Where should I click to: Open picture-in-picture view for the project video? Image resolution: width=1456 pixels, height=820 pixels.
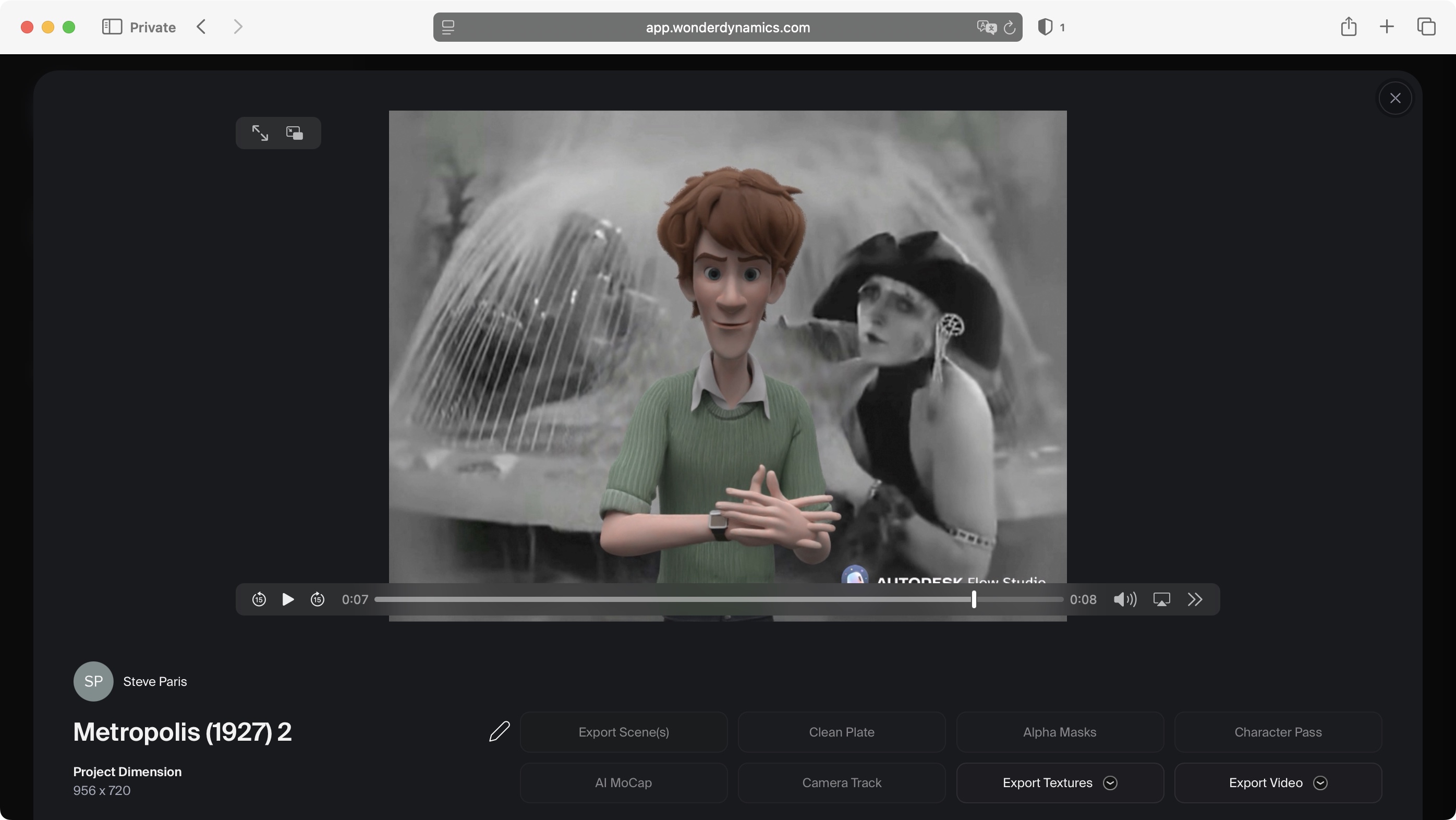295,133
